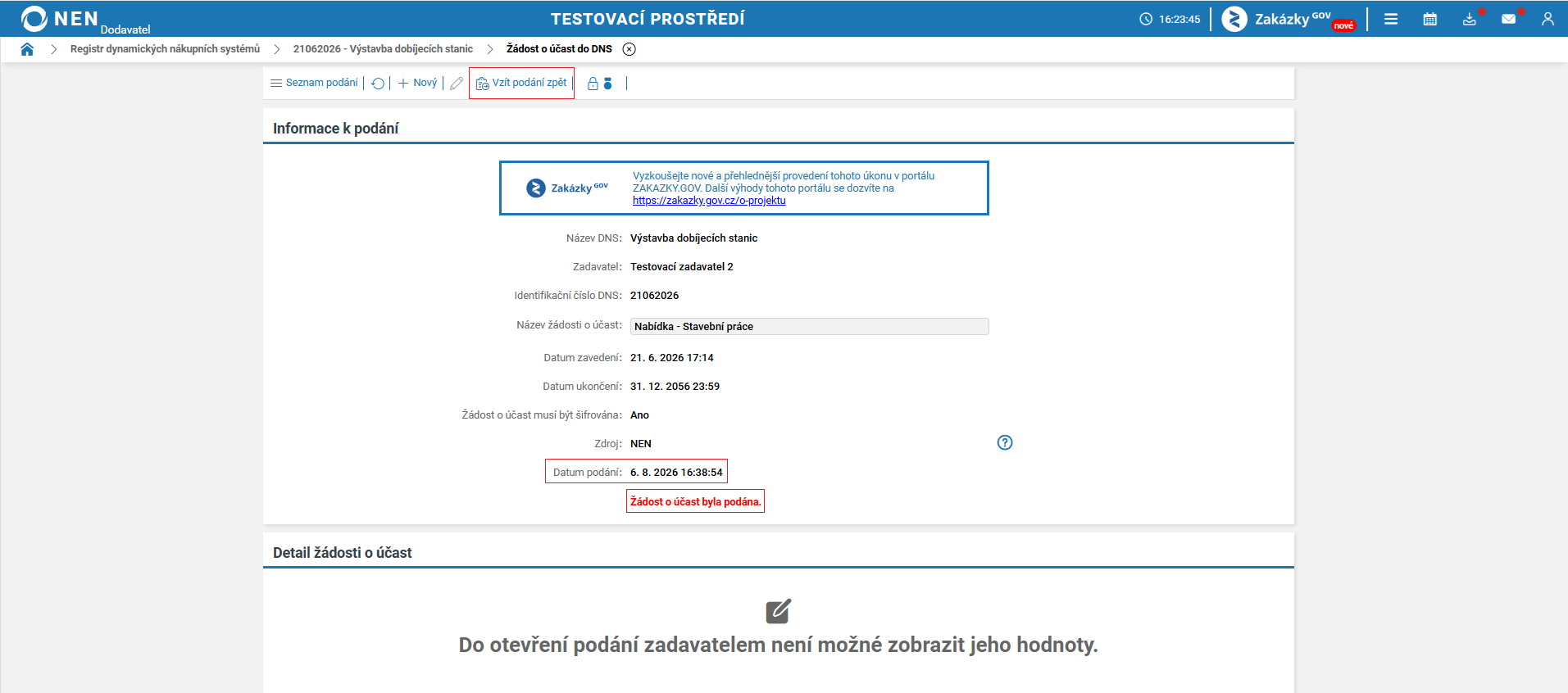Click the Zakázky GOV banner logo

click(x=567, y=188)
